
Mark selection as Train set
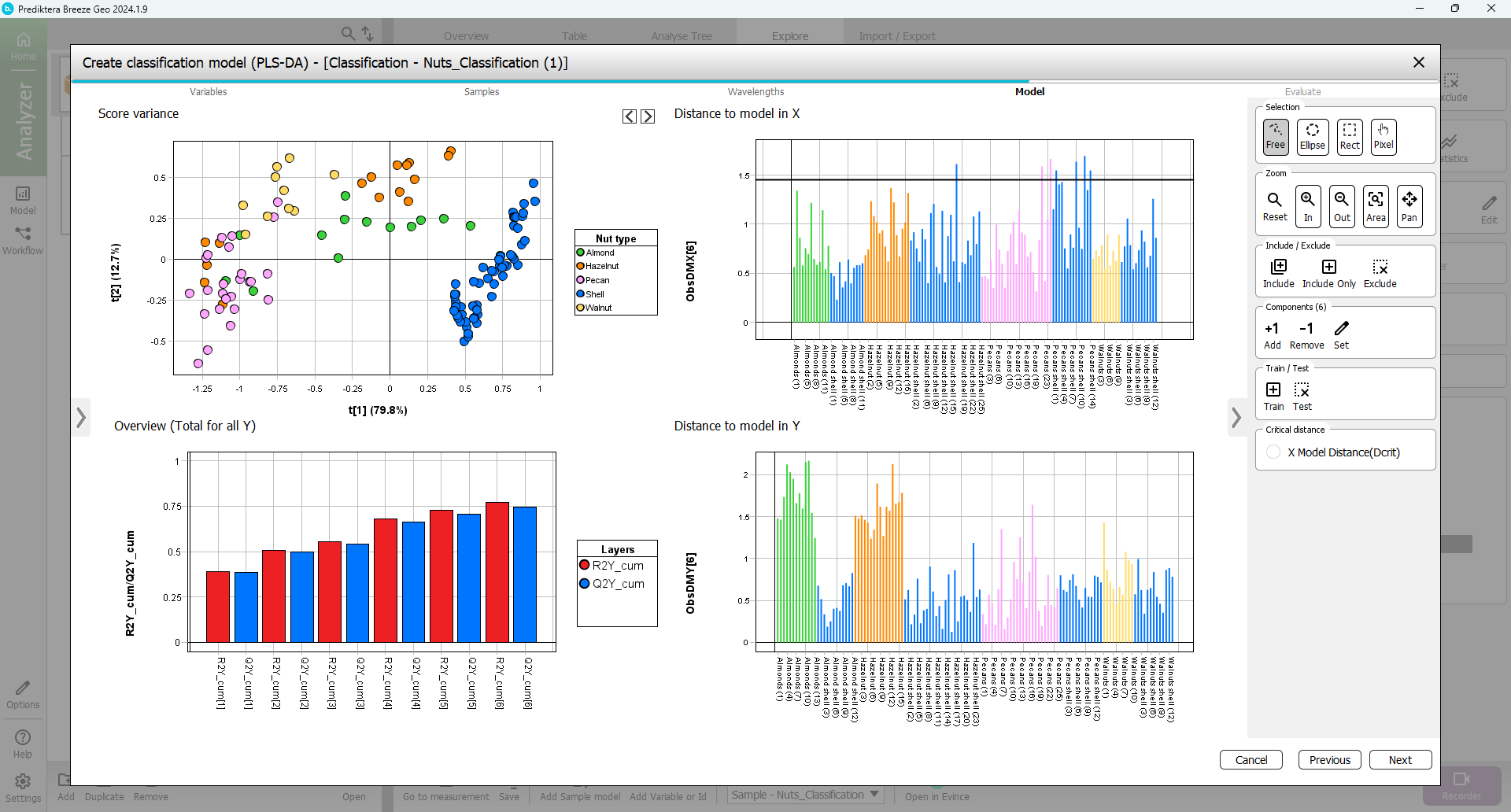[x=1273, y=397]
